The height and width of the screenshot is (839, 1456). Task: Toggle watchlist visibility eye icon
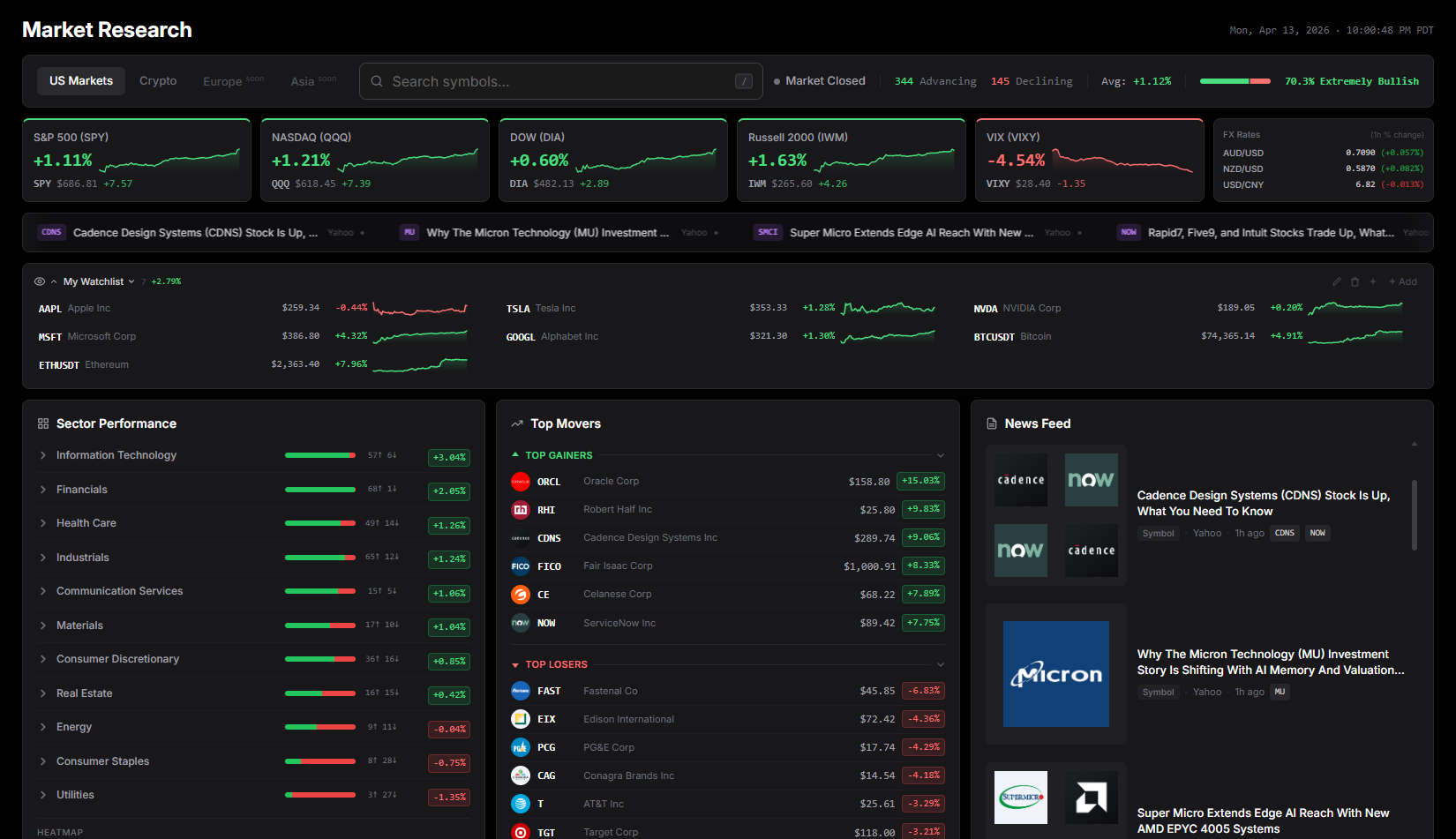click(40, 281)
